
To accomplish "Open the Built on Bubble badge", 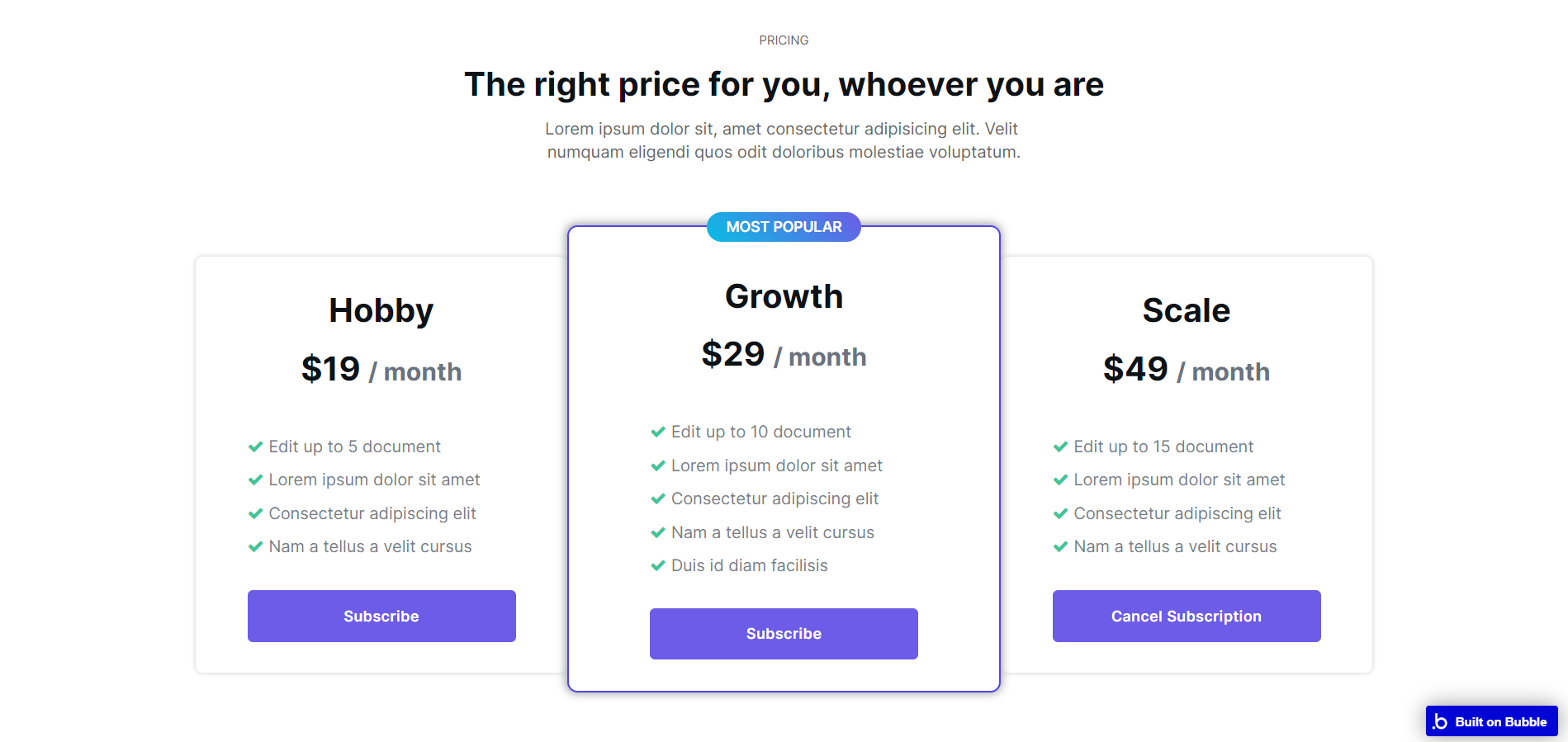I will tap(1491, 721).
